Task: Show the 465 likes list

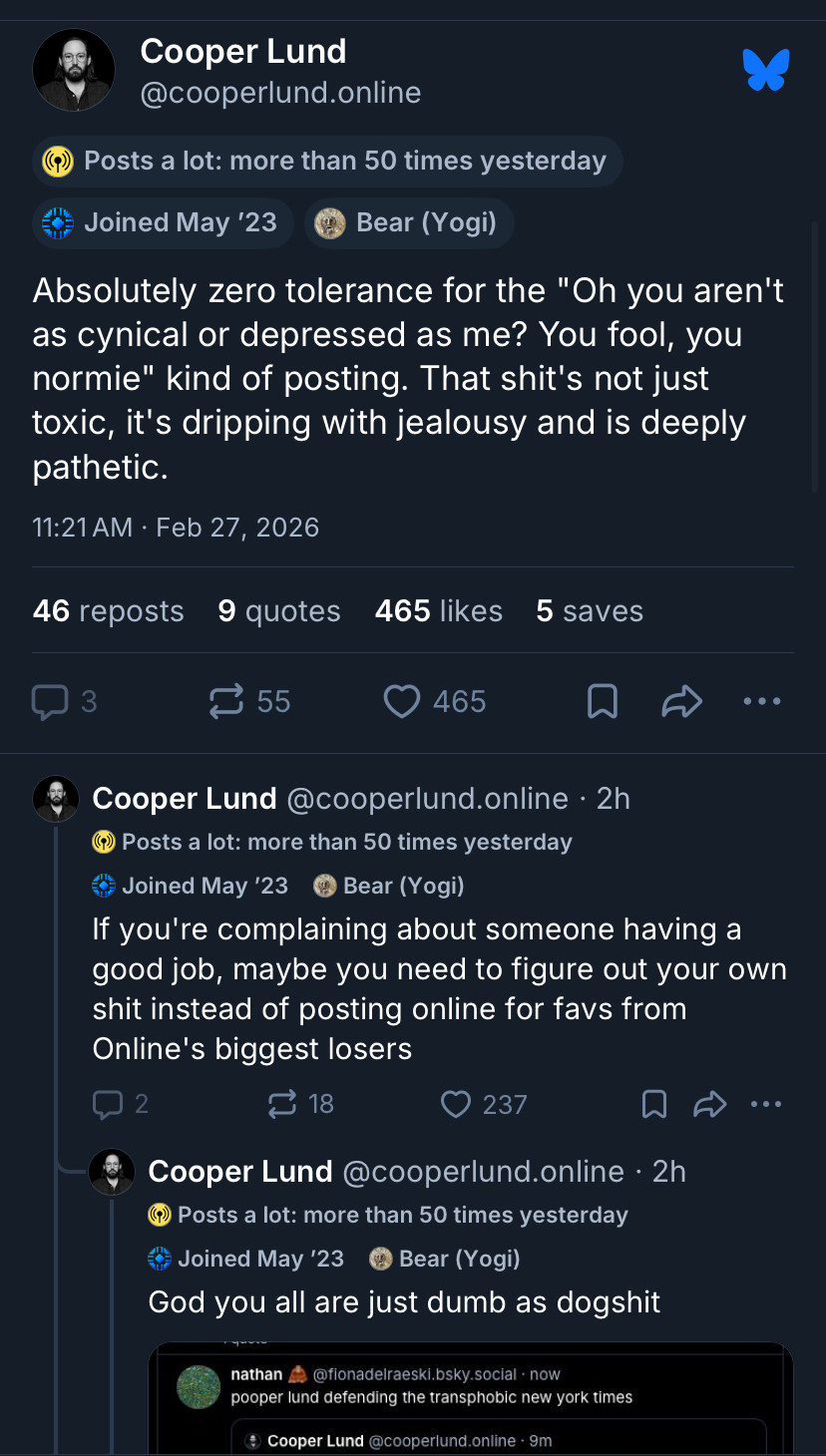Action: (438, 611)
